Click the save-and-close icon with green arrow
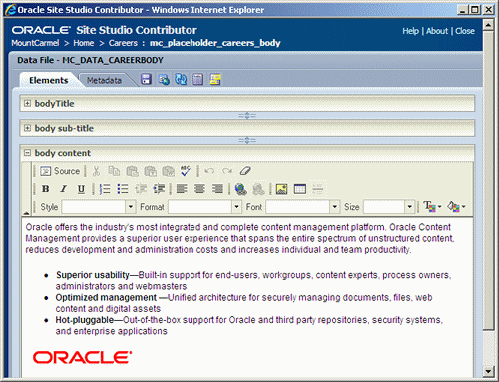Viewport: 499px width, 382px height. 164,80
